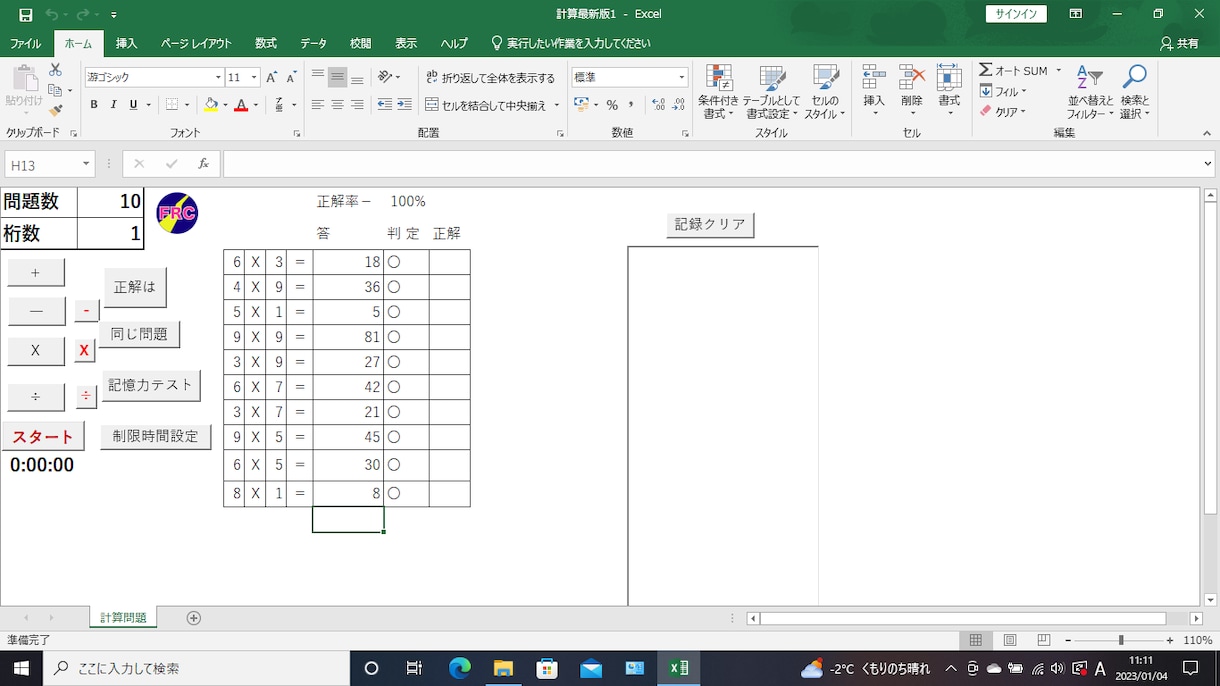Click the 正解は button
The image size is (1220, 686).
(135, 287)
